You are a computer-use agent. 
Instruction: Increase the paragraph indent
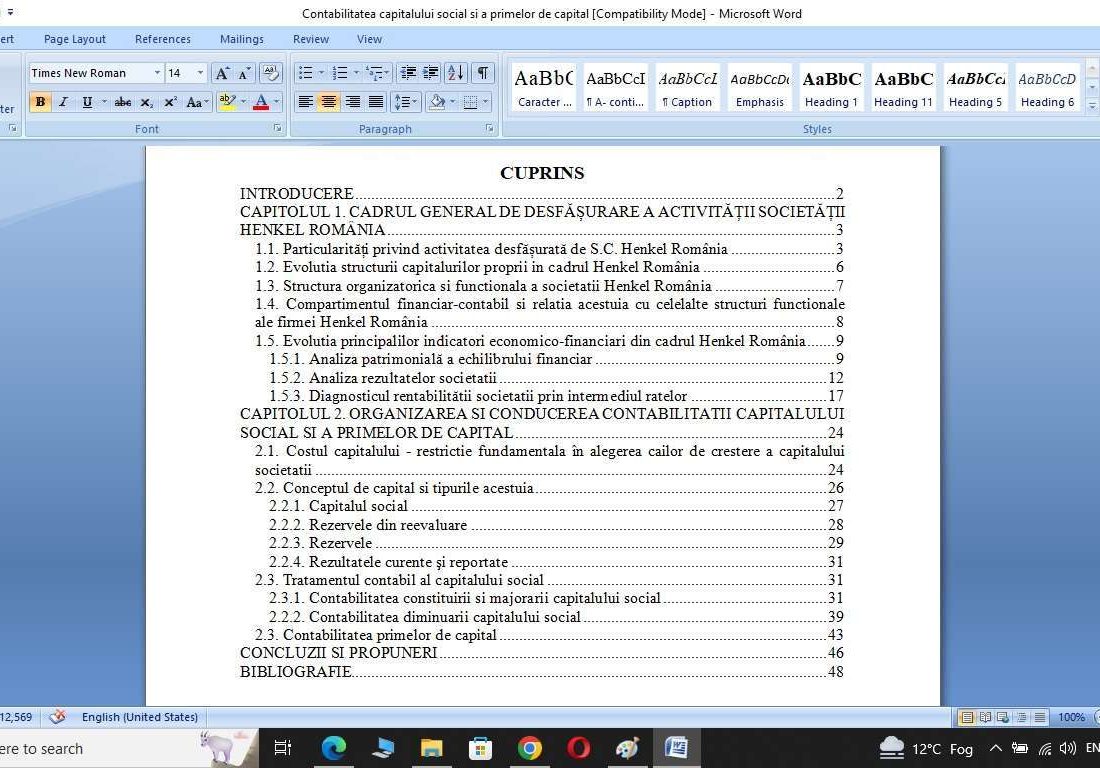(x=431, y=73)
